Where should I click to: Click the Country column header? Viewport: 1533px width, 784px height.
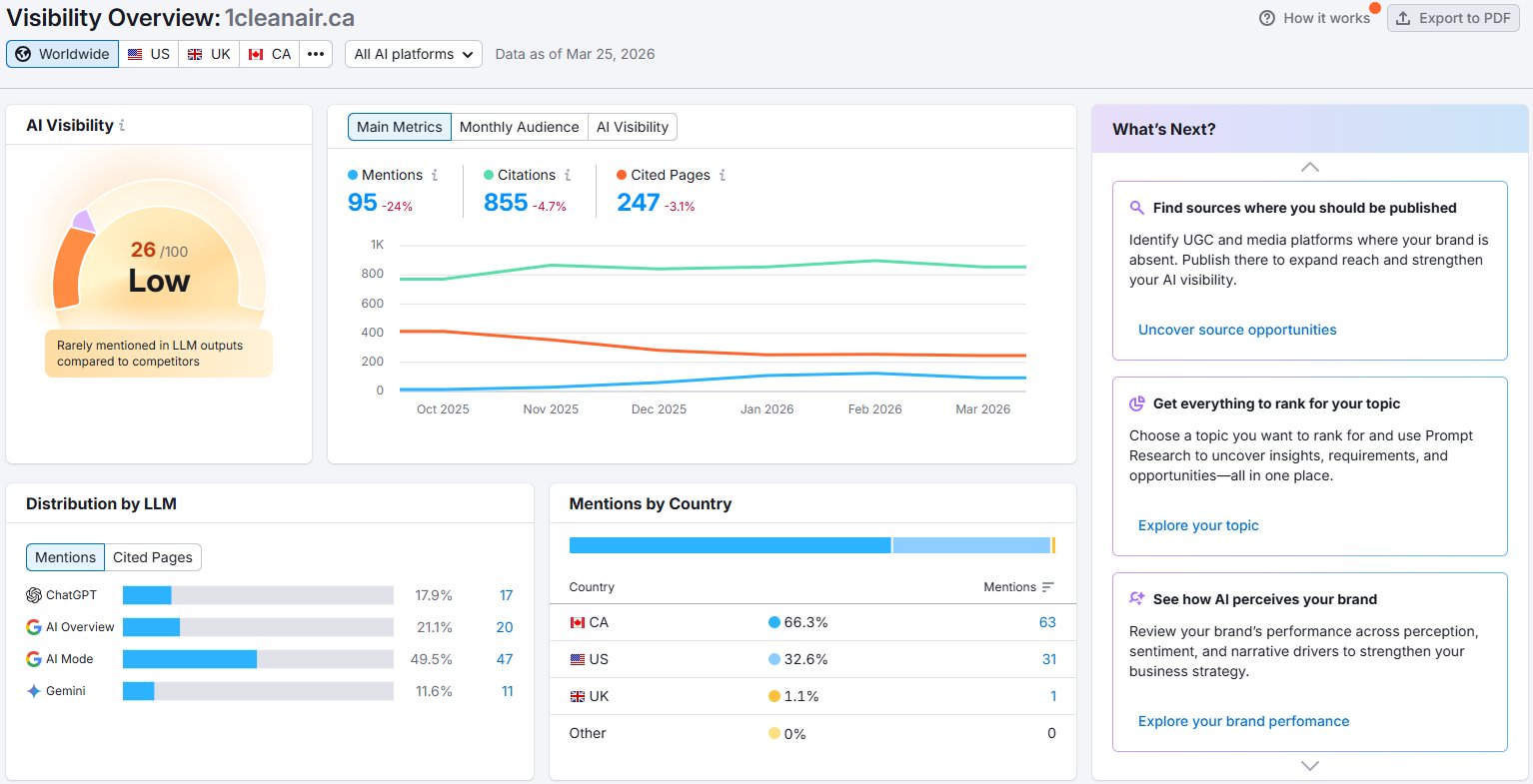592,587
